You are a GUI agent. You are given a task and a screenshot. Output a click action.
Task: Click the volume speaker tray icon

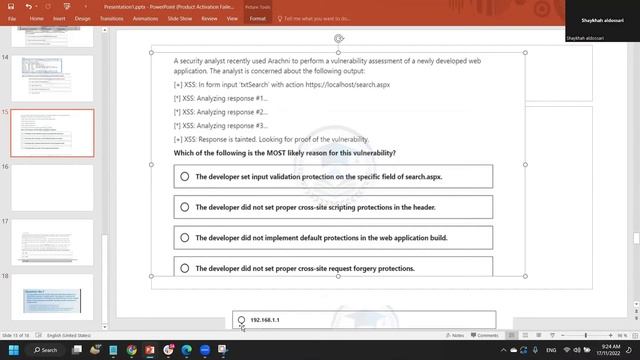point(577,350)
